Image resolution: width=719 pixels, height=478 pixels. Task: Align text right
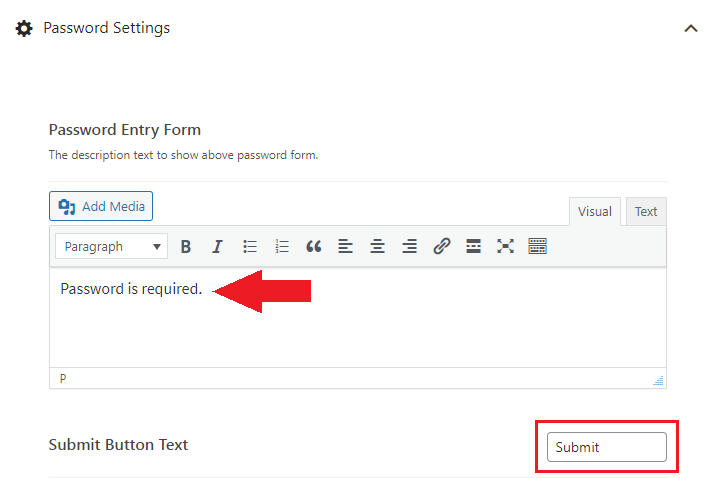coord(409,247)
